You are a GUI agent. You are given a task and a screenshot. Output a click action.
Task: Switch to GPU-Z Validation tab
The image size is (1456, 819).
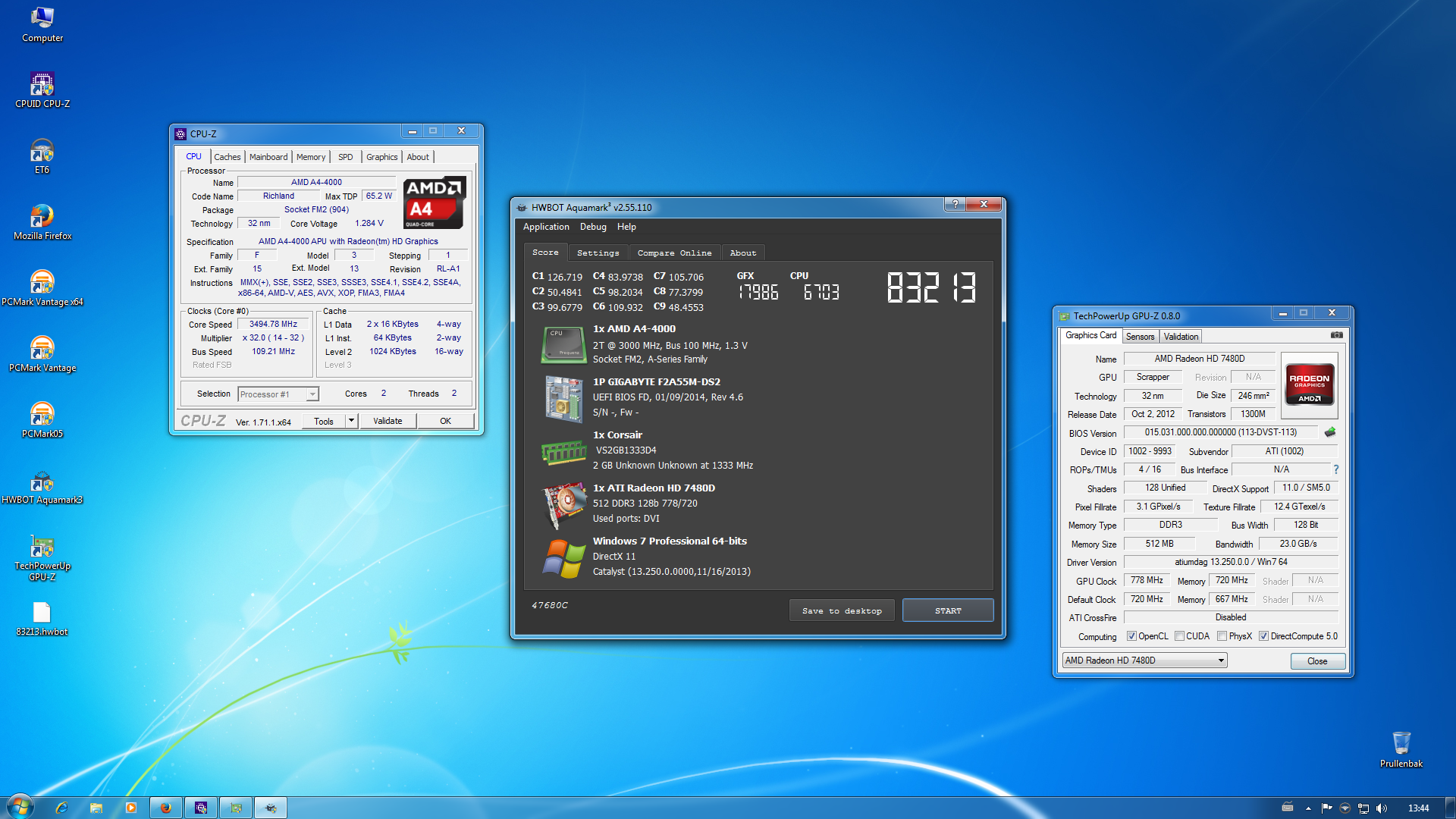1181,337
